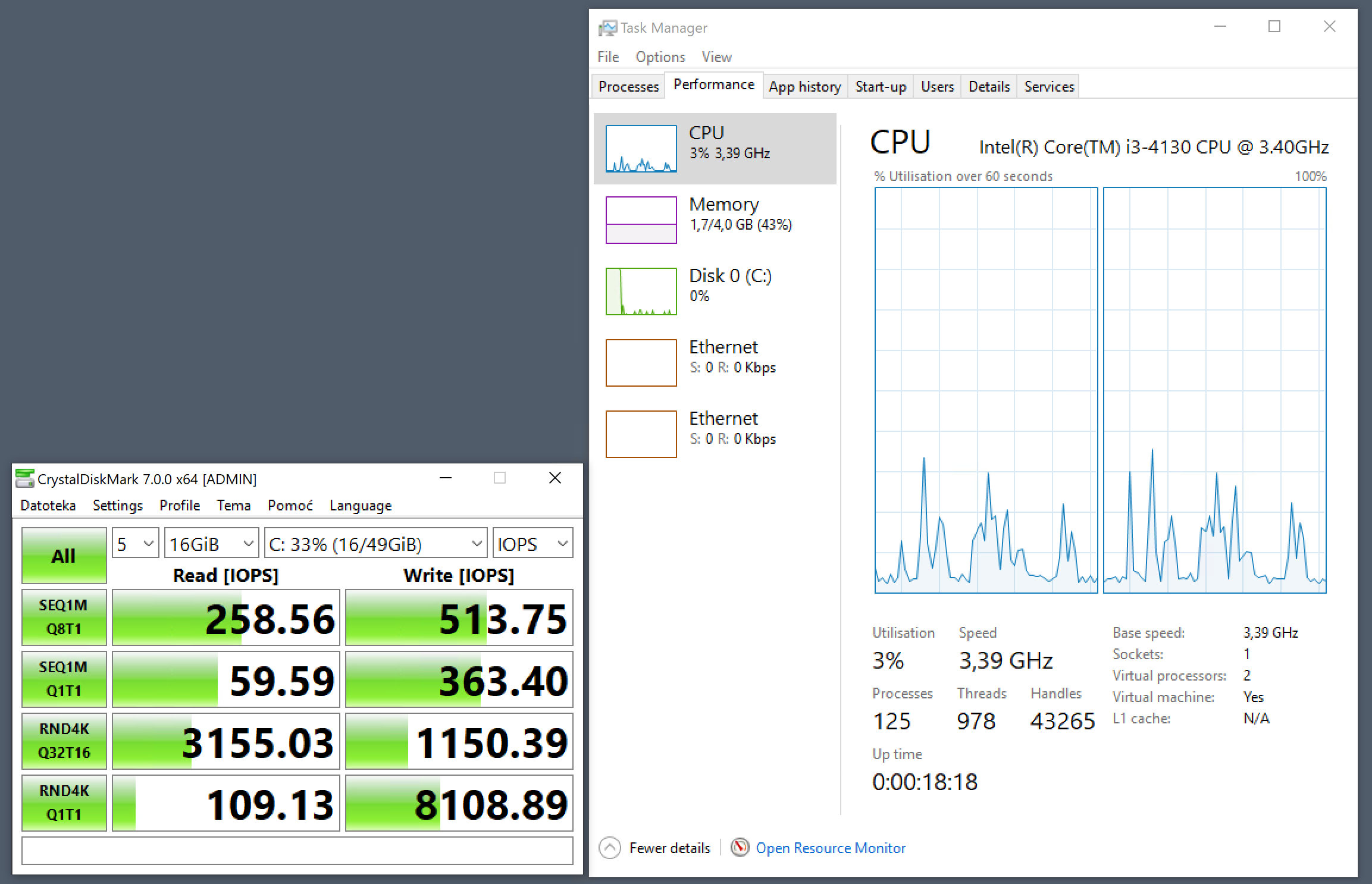Click the Resource Monitor gauge icon

click(x=740, y=847)
